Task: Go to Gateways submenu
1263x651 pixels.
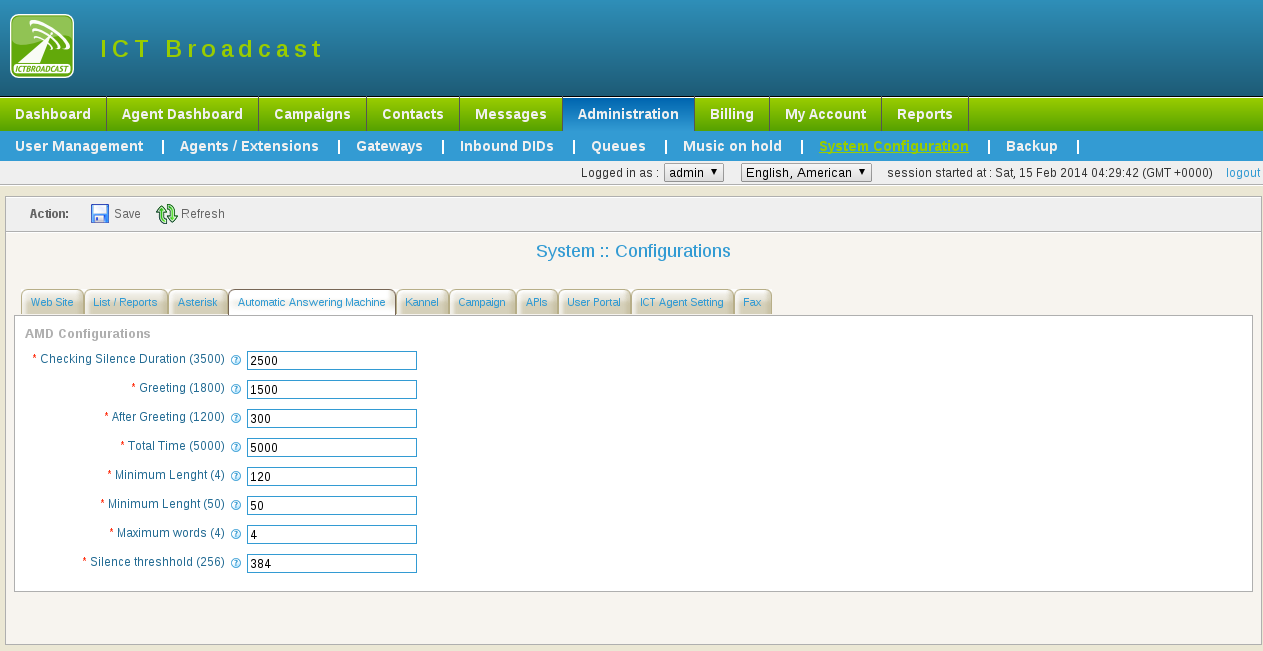Action: [389, 146]
